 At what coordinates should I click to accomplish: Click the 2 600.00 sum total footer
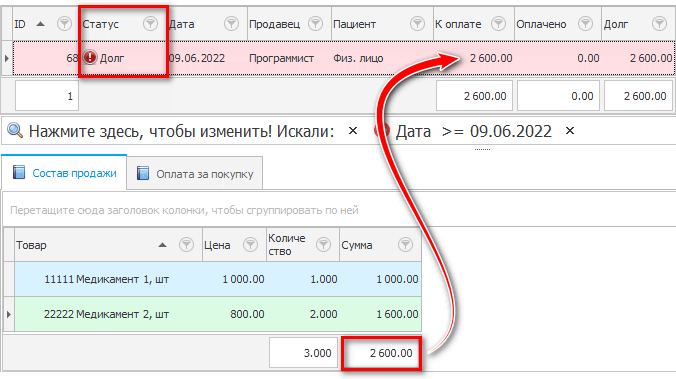pyautogui.click(x=381, y=353)
